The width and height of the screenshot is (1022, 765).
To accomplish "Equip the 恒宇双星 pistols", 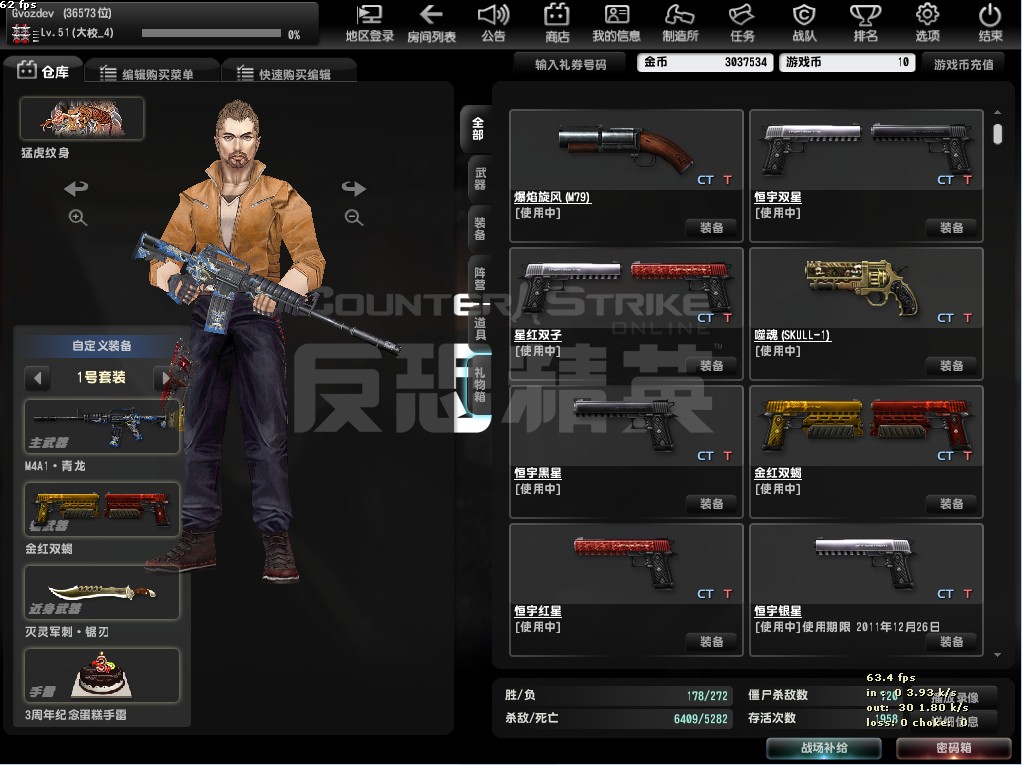I will tap(951, 228).
